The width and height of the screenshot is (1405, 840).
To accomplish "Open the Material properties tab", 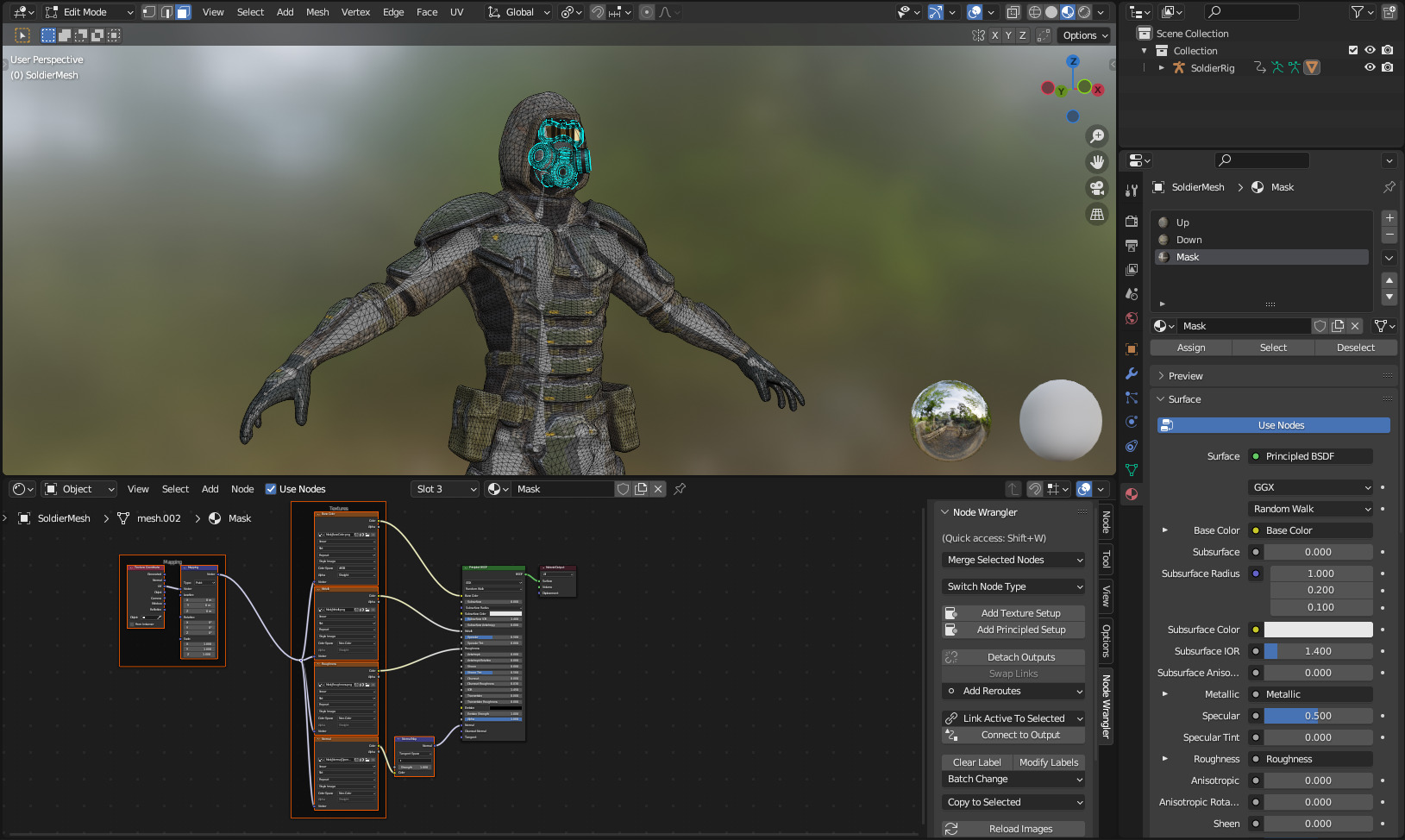I will (1132, 494).
